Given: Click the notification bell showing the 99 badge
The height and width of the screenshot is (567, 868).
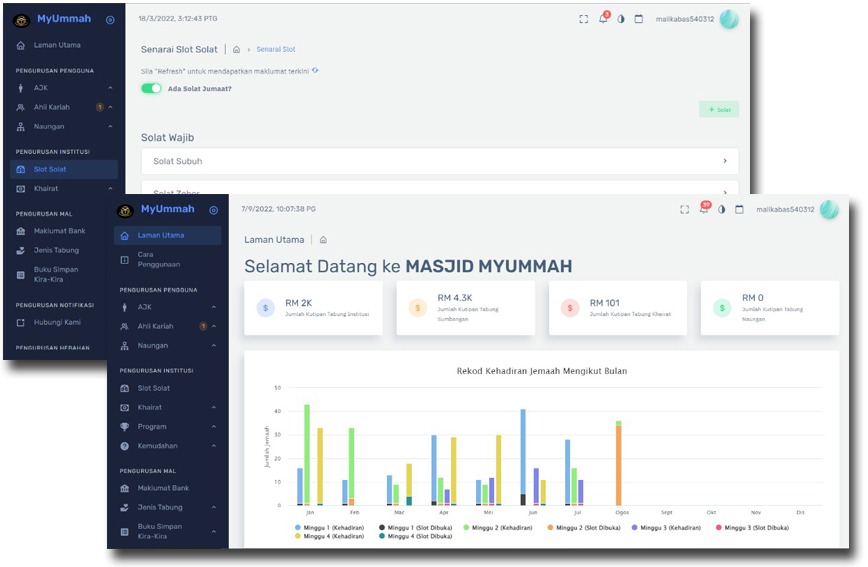Looking at the screenshot, I should point(704,209).
